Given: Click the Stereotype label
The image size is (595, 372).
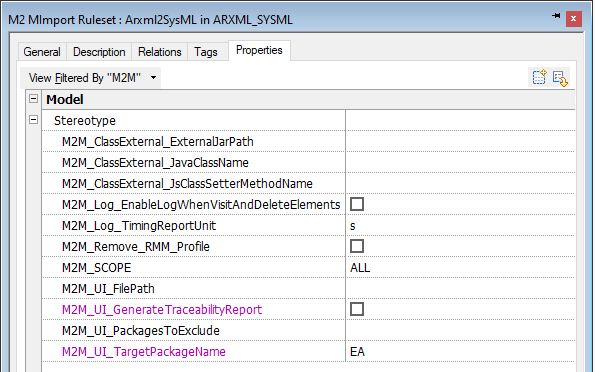Looking at the screenshot, I should tap(85, 121).
